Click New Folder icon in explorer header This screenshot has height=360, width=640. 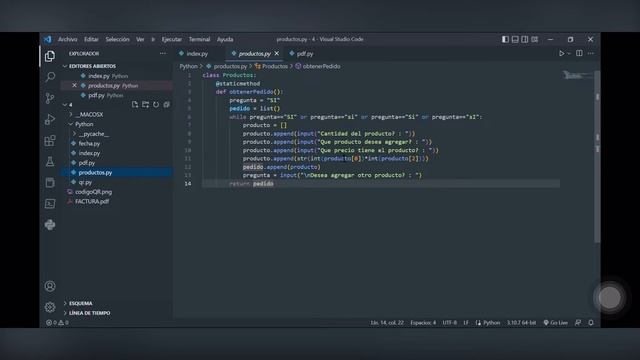tap(145, 105)
